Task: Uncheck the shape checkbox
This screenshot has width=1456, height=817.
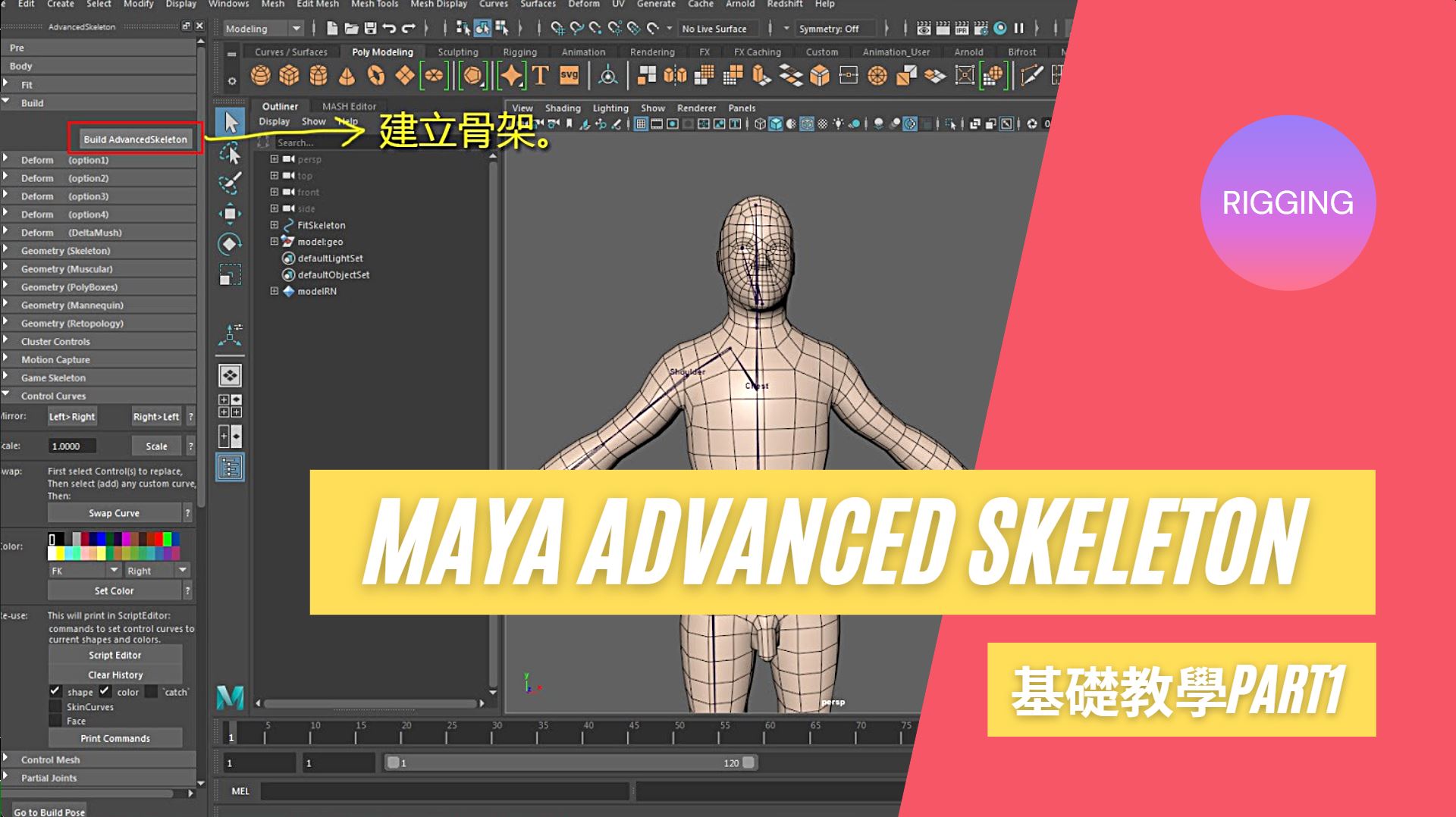Action: (55, 691)
